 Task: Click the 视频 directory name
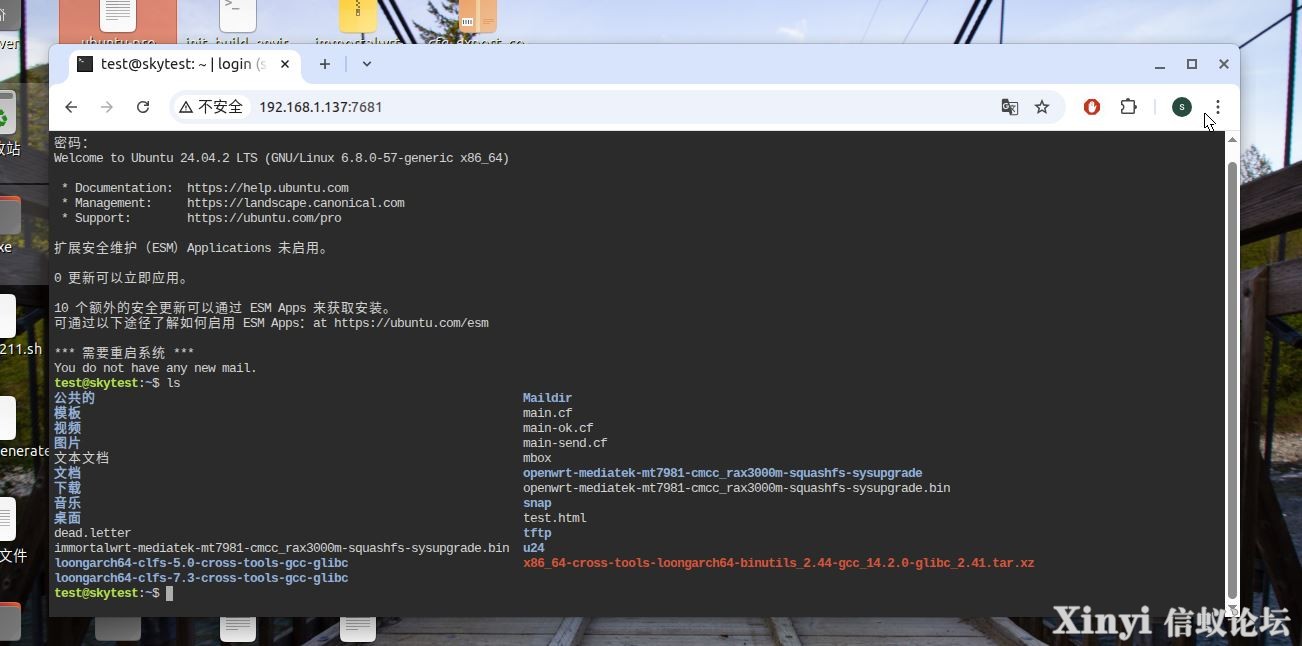[x=67, y=428]
